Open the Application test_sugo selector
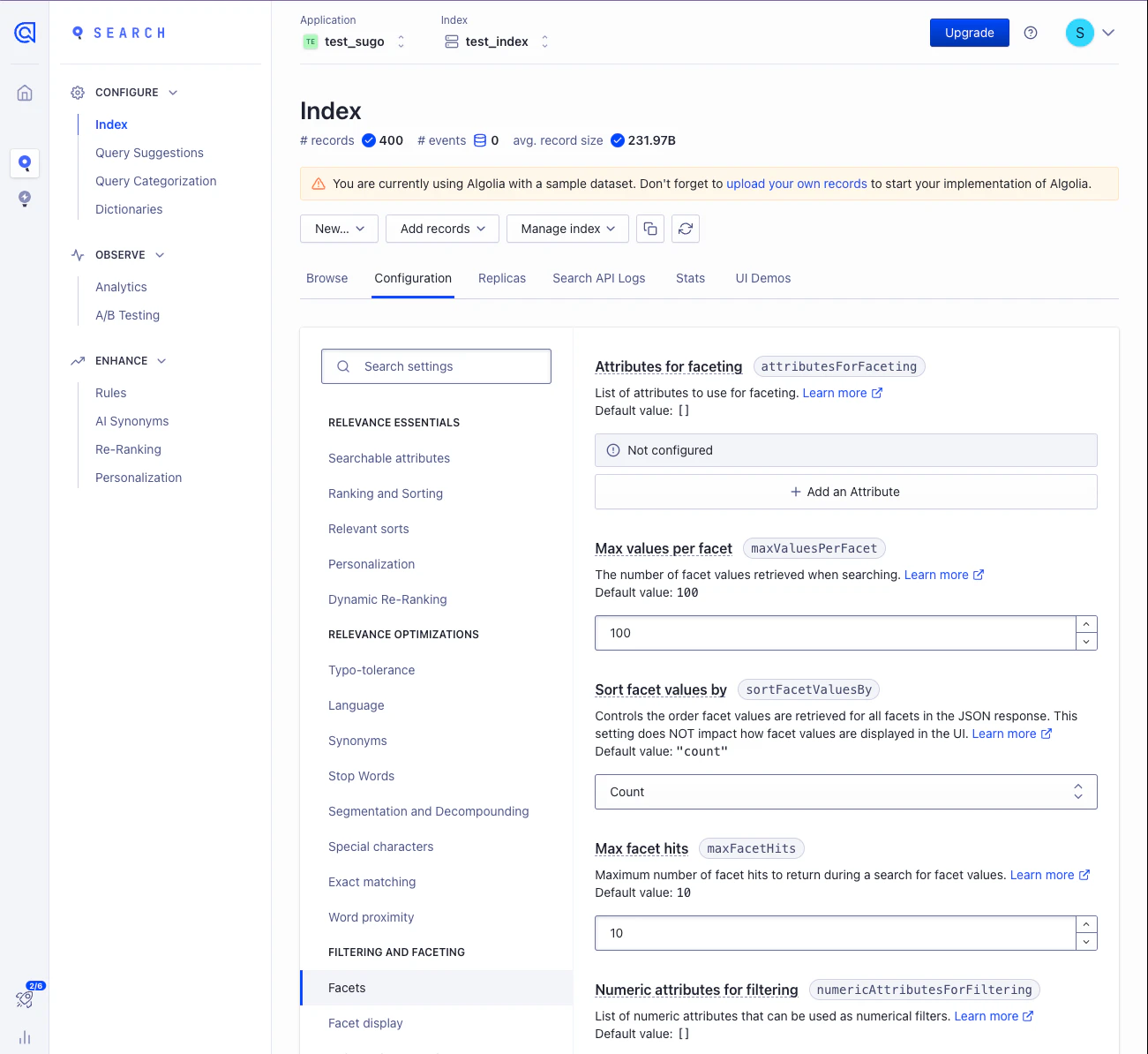Image resolution: width=1148 pixels, height=1054 pixels. click(354, 41)
